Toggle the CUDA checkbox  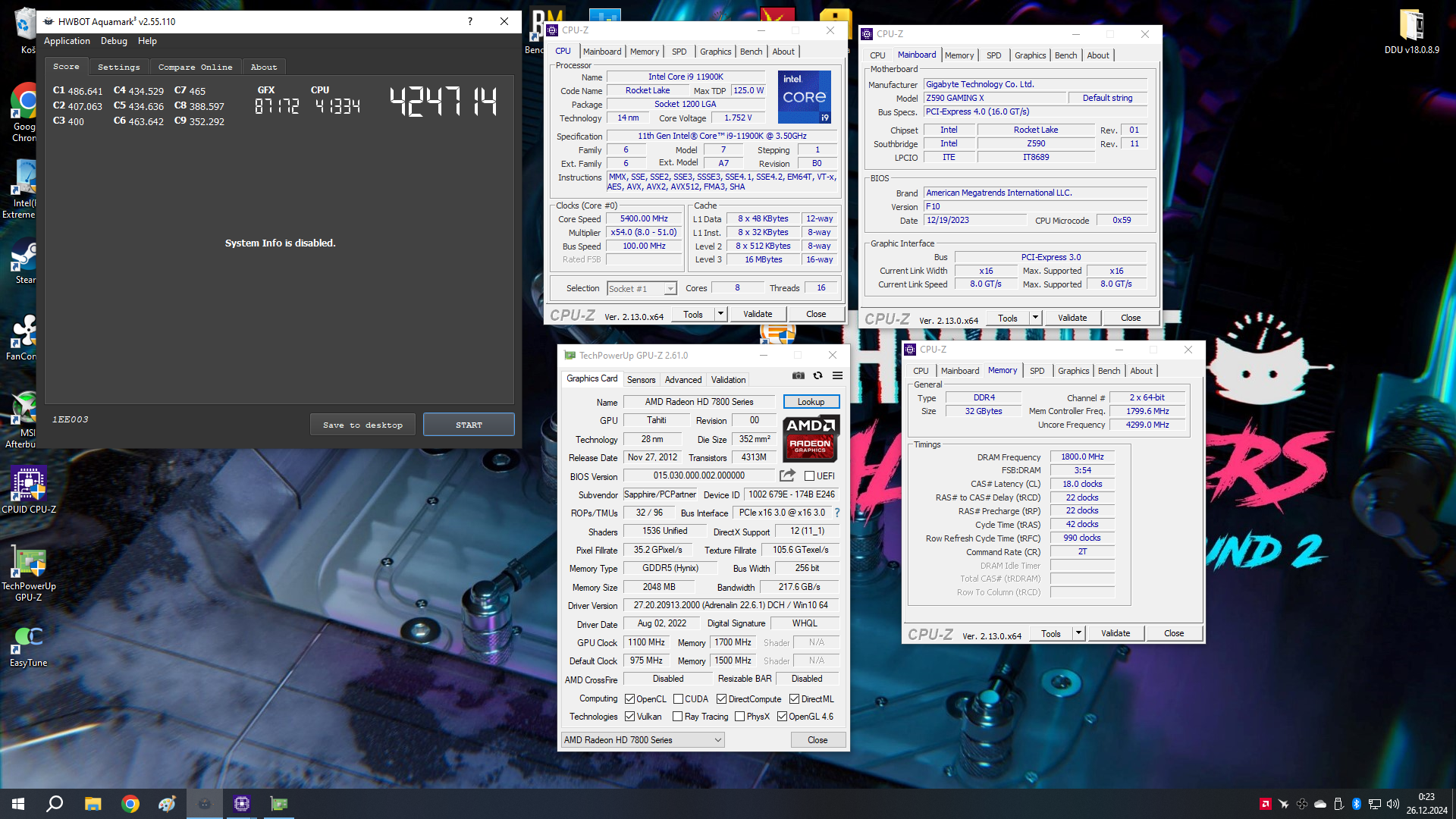click(678, 699)
